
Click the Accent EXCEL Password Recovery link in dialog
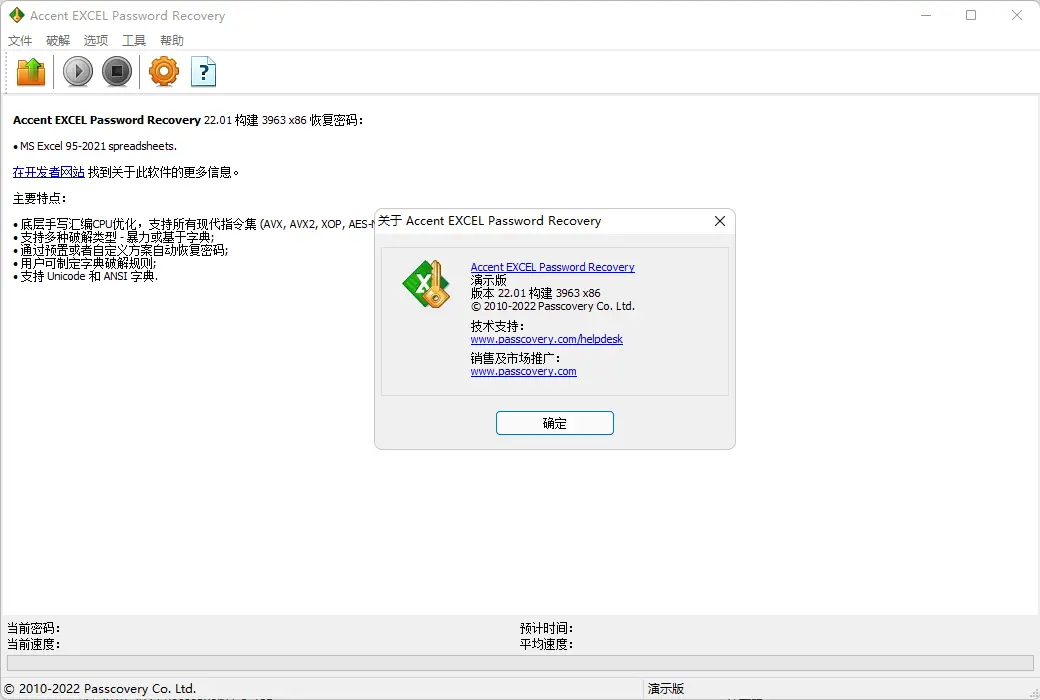pos(552,267)
